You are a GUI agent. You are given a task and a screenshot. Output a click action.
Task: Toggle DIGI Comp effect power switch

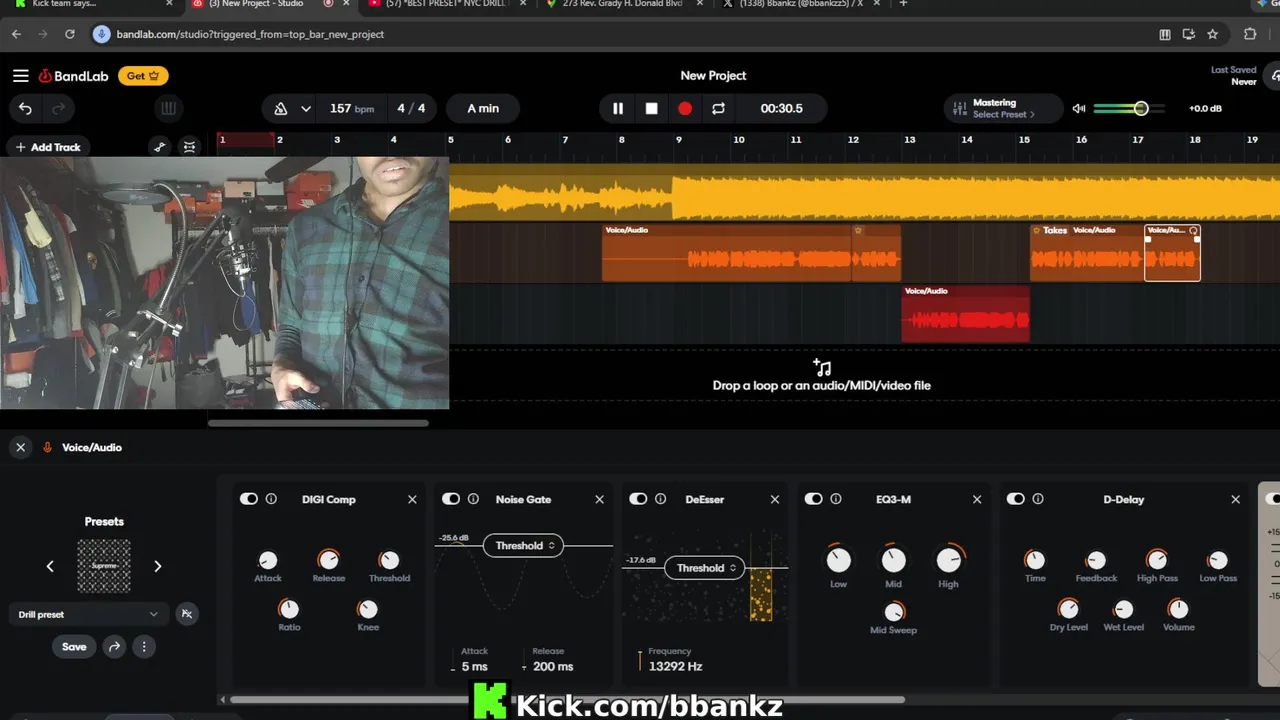[x=249, y=499]
